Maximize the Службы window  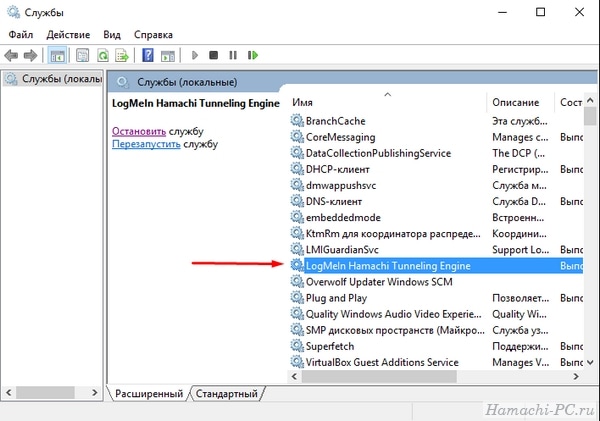[540, 12]
